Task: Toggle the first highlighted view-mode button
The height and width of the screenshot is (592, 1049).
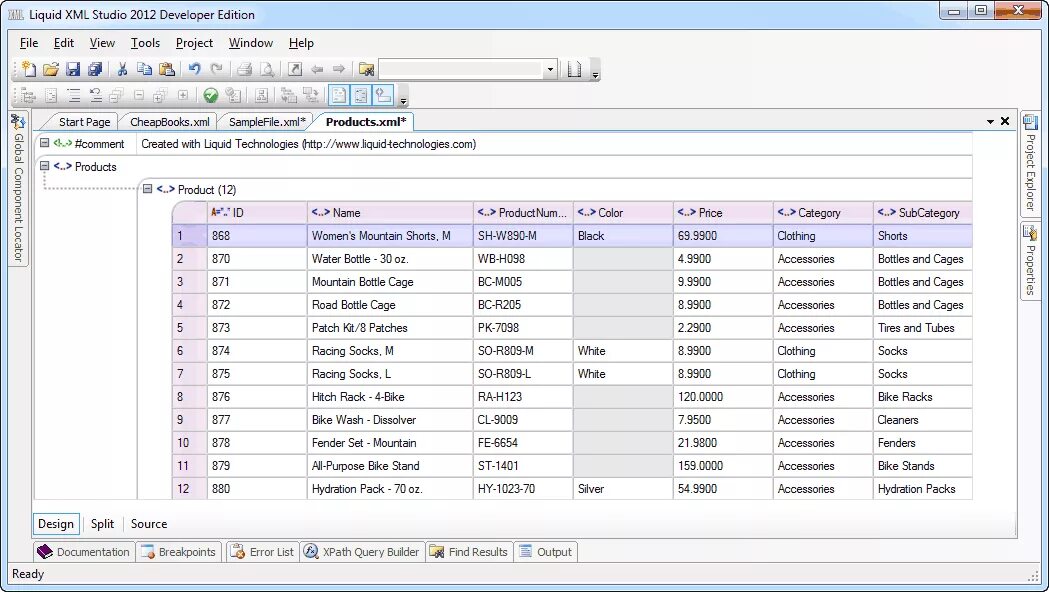Action: [339, 96]
